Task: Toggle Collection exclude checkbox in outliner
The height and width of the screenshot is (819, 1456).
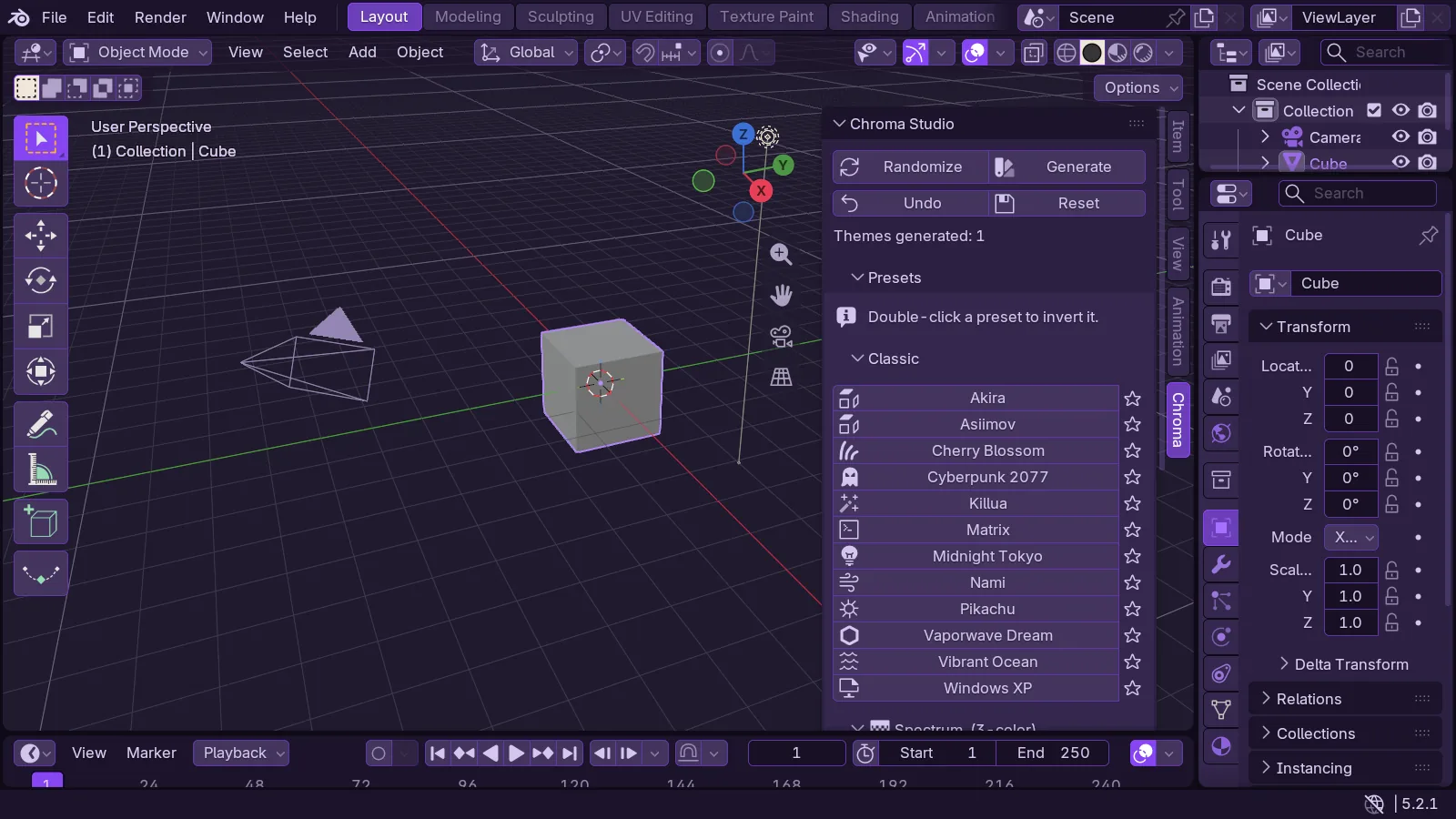Action: [1374, 110]
